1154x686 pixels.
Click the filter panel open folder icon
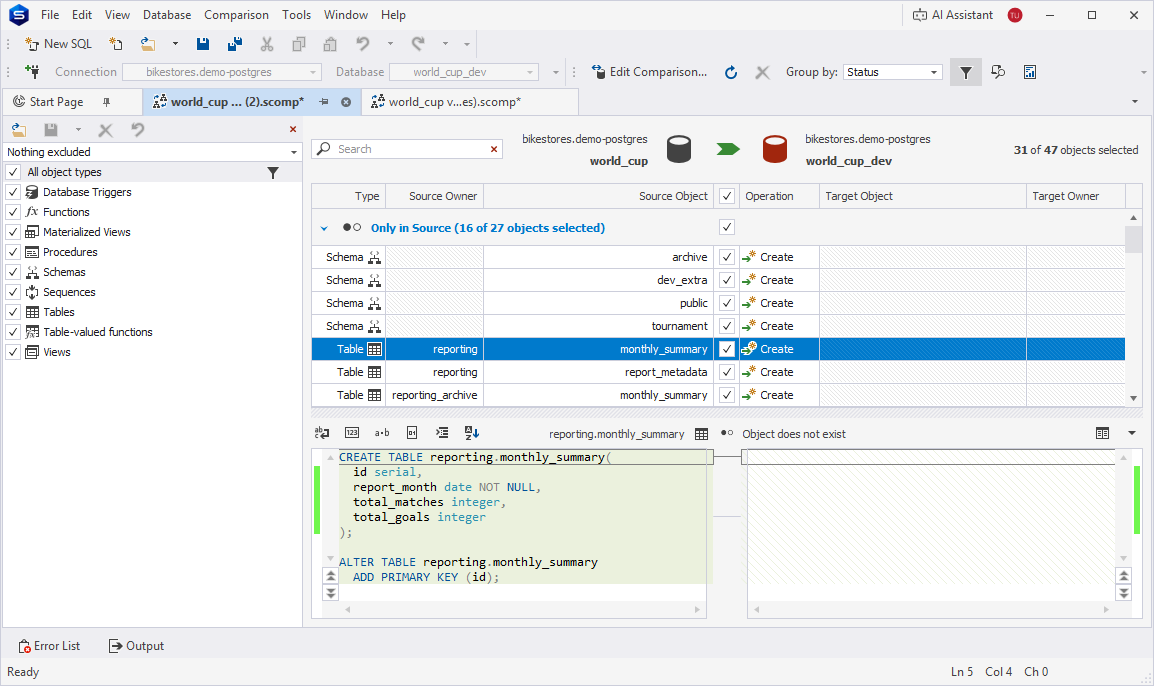[x=19, y=130]
